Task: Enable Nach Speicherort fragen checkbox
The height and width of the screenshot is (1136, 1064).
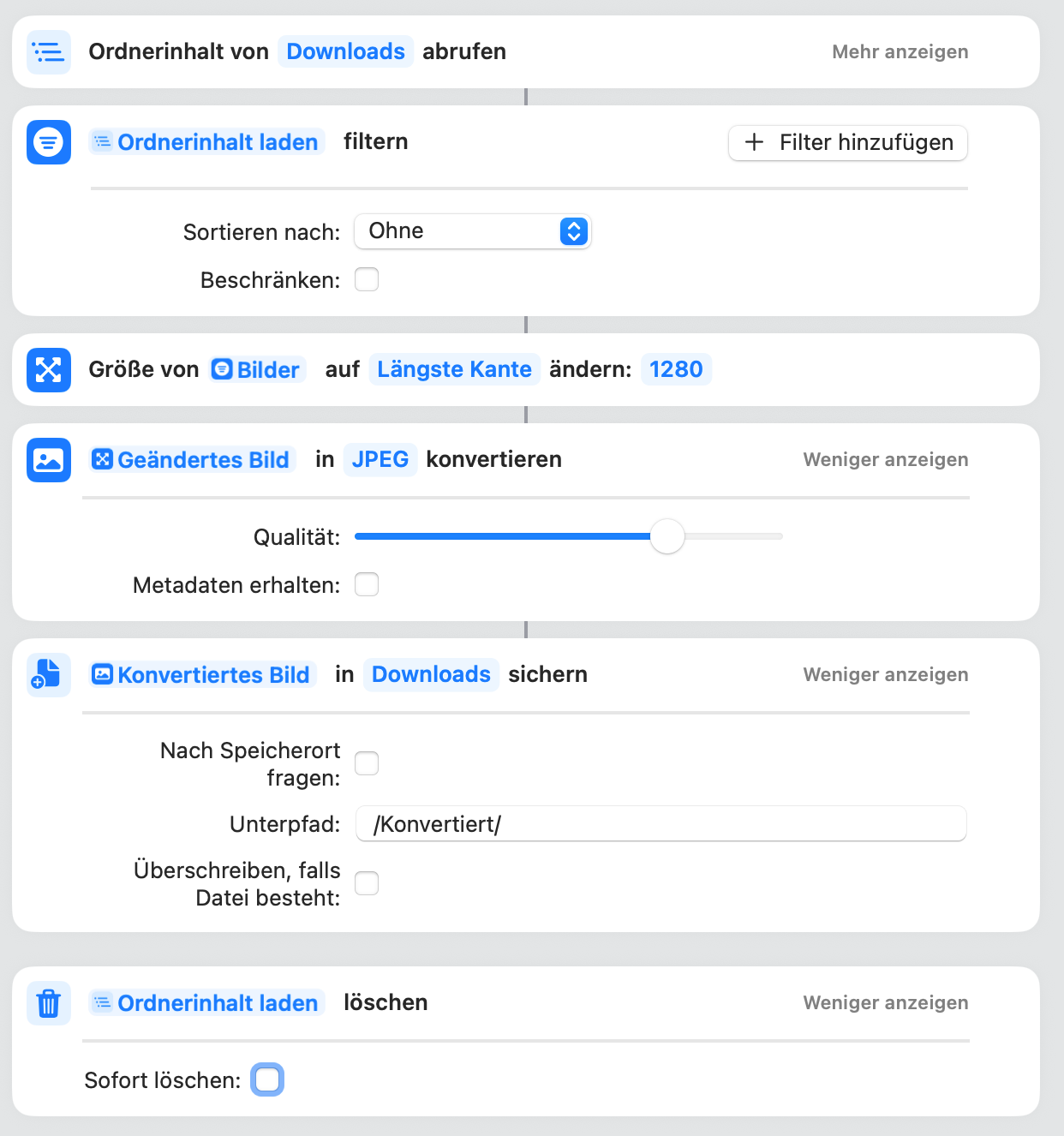Action: click(x=367, y=763)
